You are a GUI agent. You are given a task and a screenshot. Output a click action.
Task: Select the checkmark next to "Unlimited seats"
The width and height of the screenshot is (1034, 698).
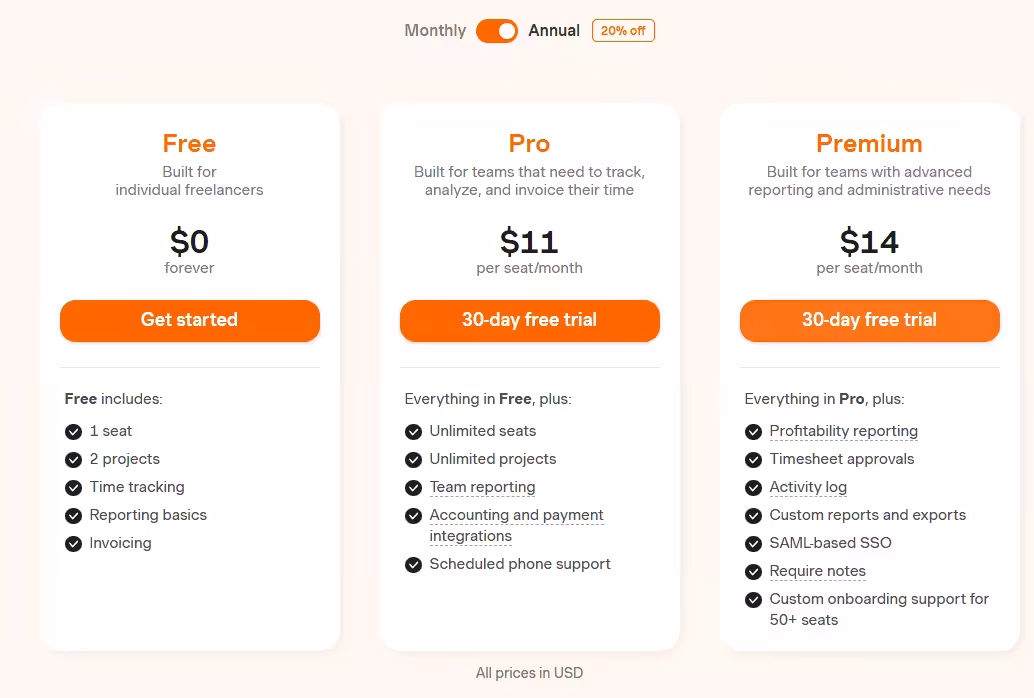pyautogui.click(x=413, y=431)
